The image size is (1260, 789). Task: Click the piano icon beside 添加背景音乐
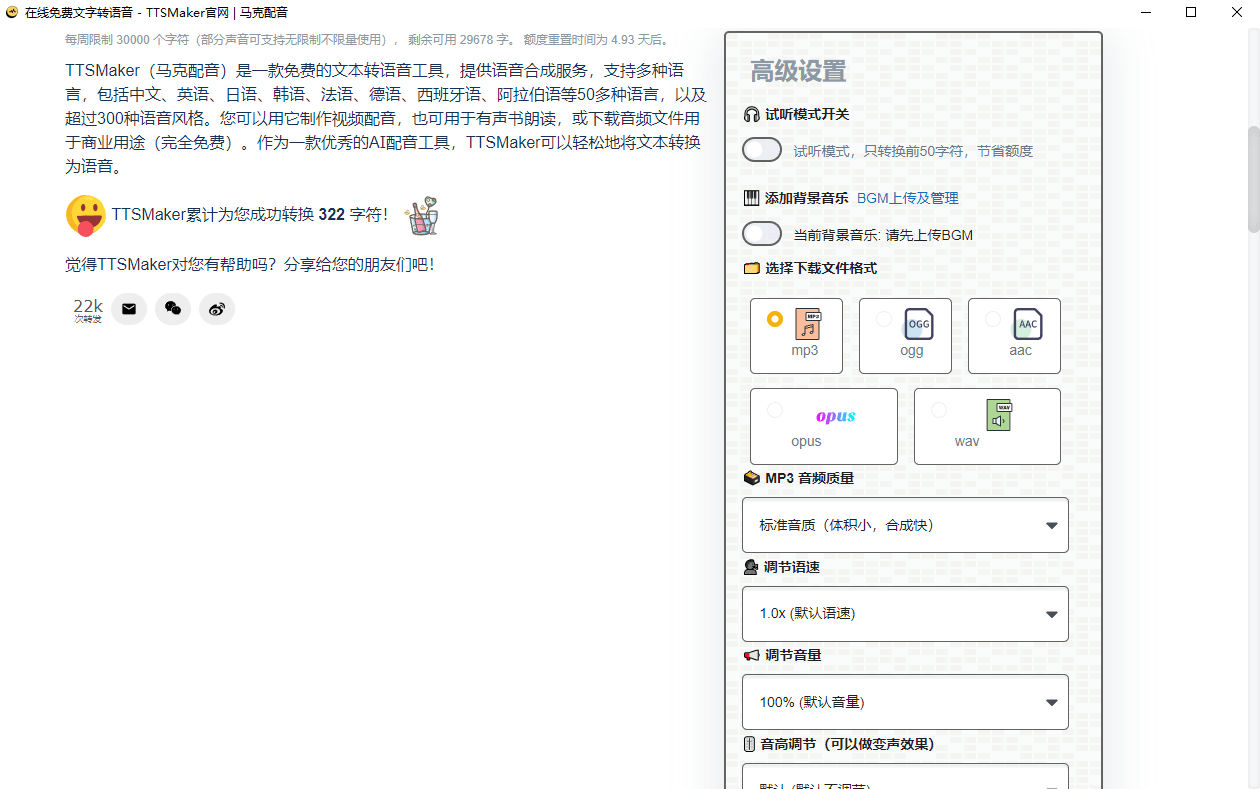[x=750, y=197]
